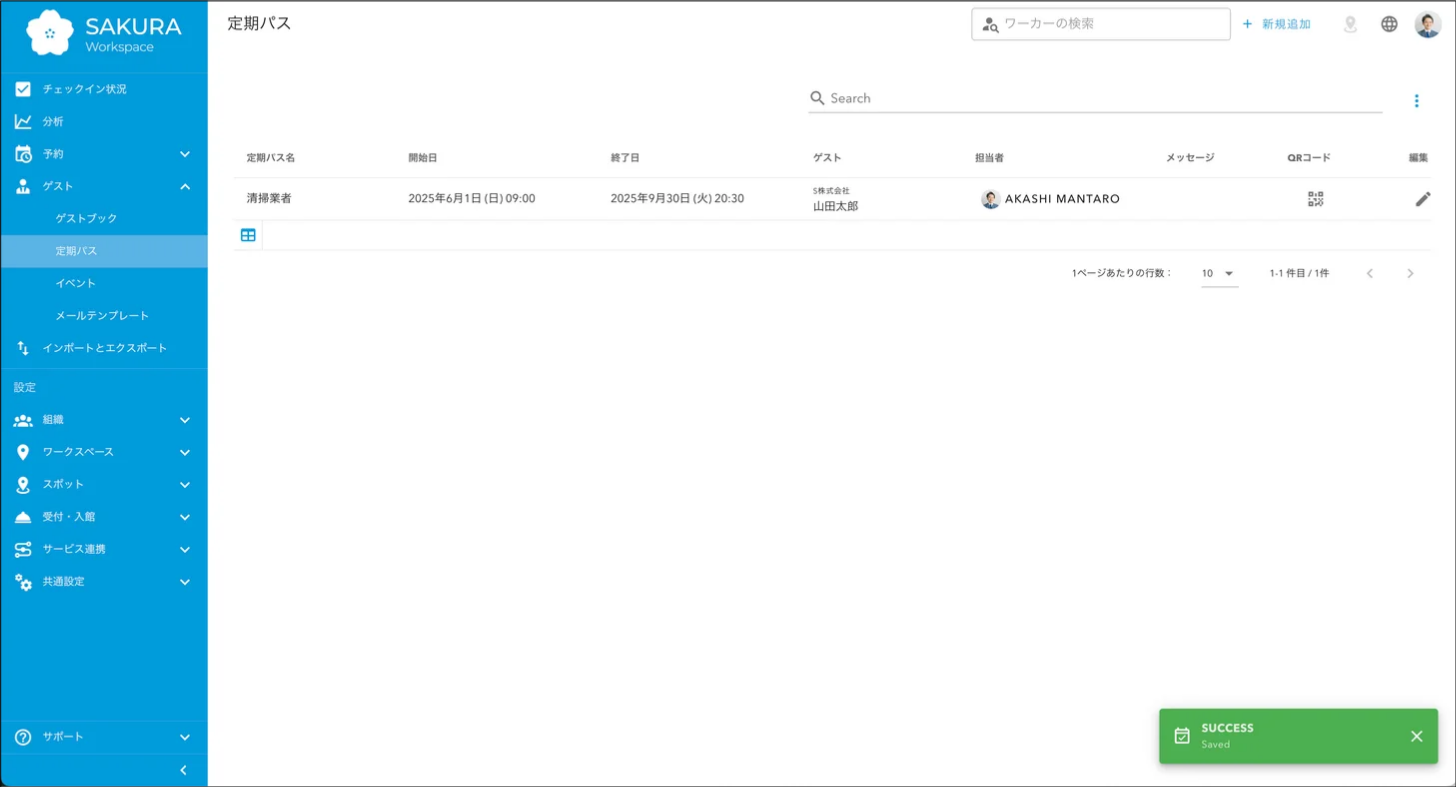
Task: Click the 受付・入館 bell icon
Action: (23, 517)
